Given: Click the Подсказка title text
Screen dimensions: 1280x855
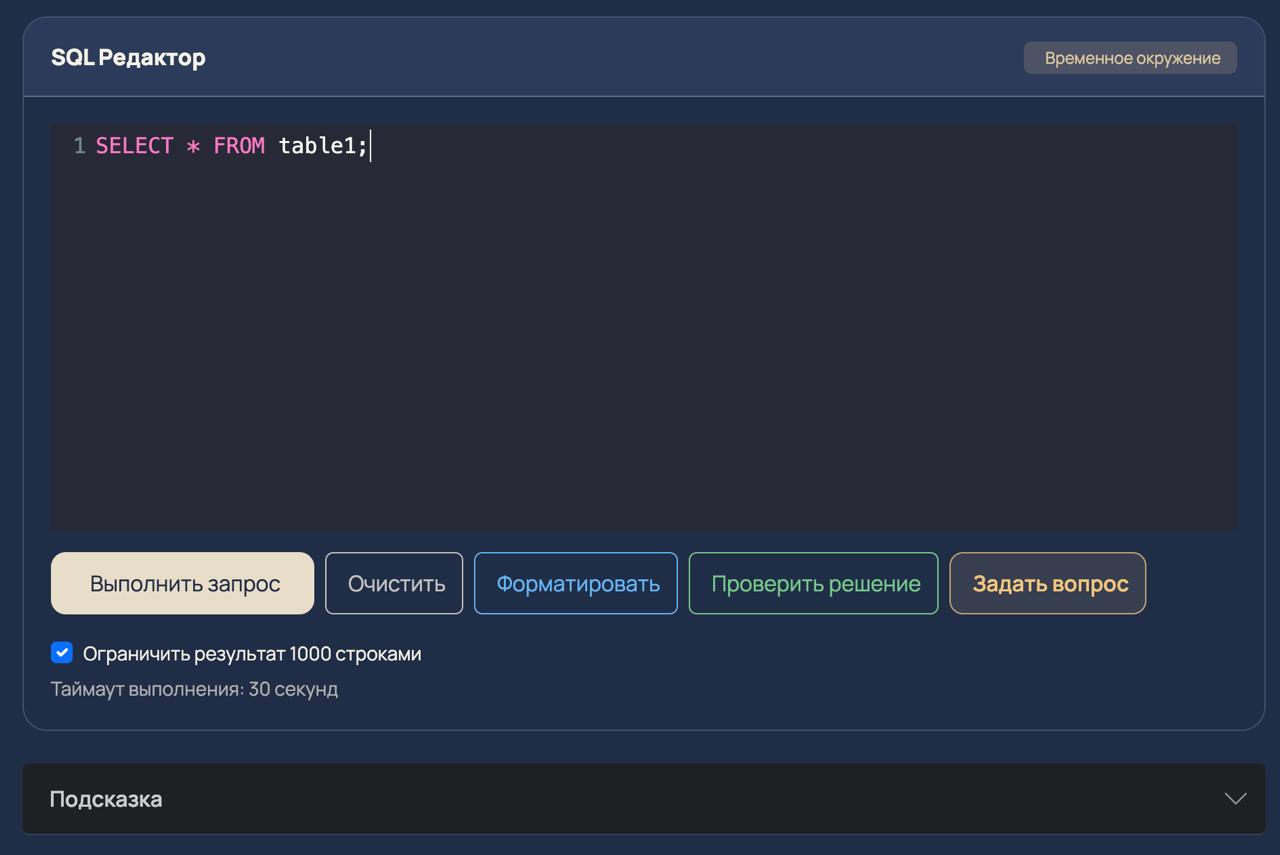Looking at the screenshot, I should click(106, 799).
